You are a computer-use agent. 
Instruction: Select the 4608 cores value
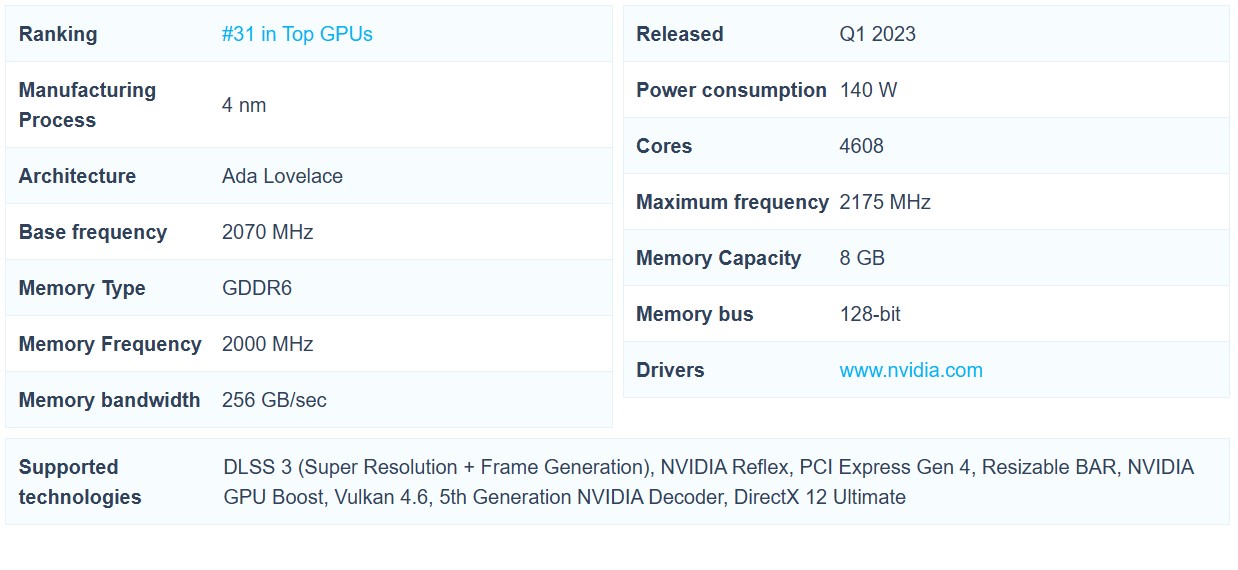[861, 146]
